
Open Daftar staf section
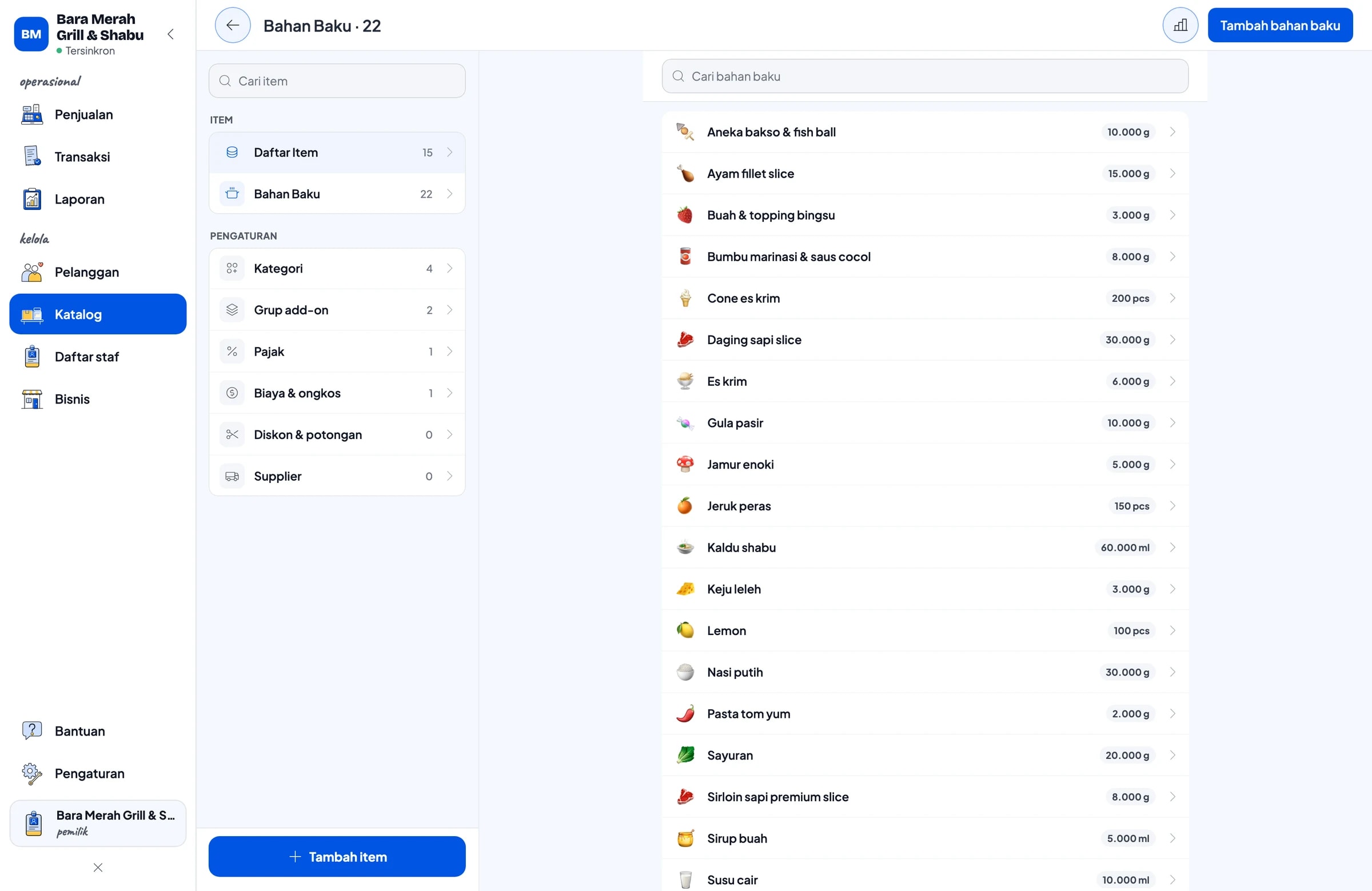pyautogui.click(x=98, y=357)
